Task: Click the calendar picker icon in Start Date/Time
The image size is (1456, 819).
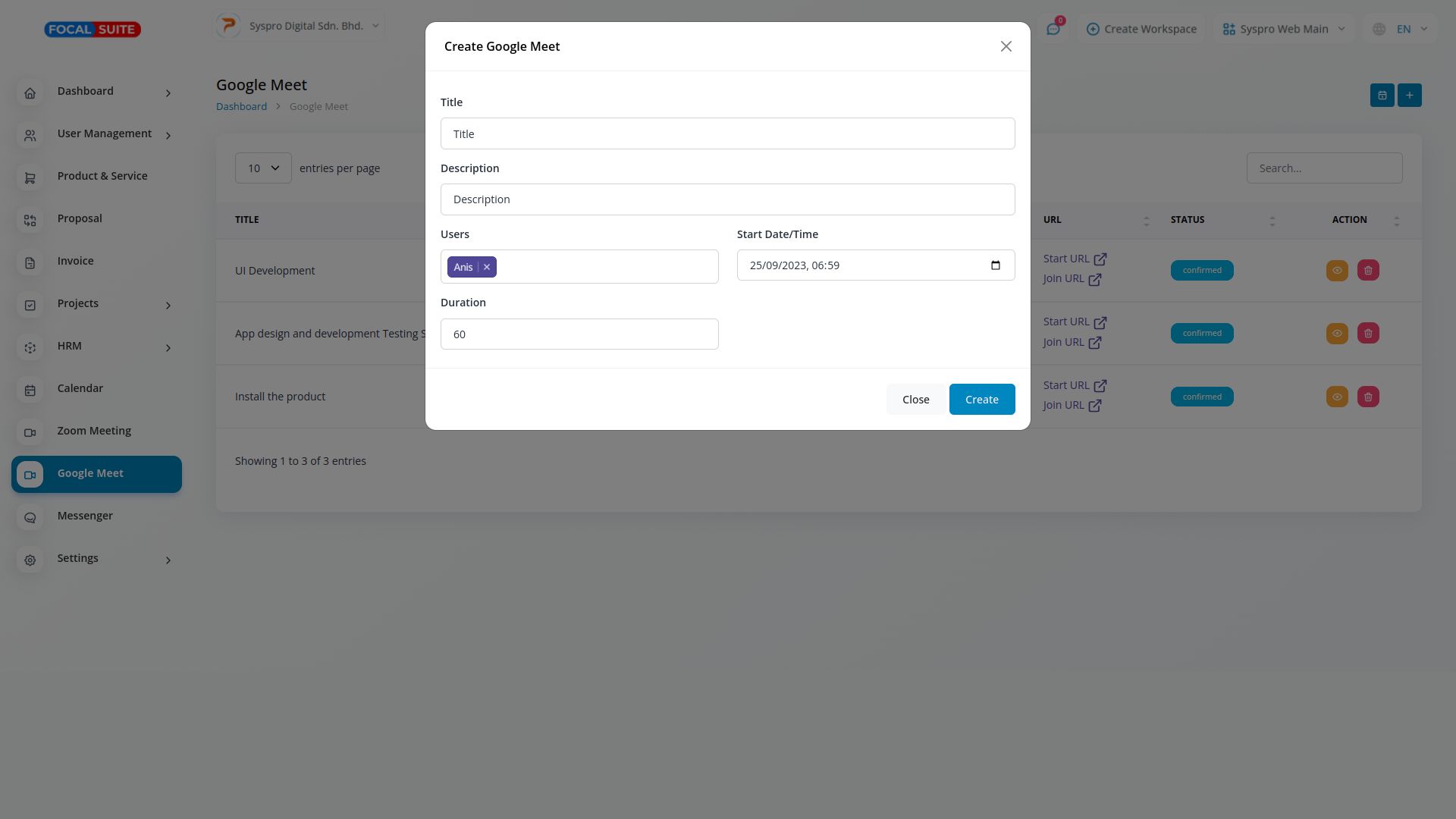Action: pyautogui.click(x=995, y=265)
